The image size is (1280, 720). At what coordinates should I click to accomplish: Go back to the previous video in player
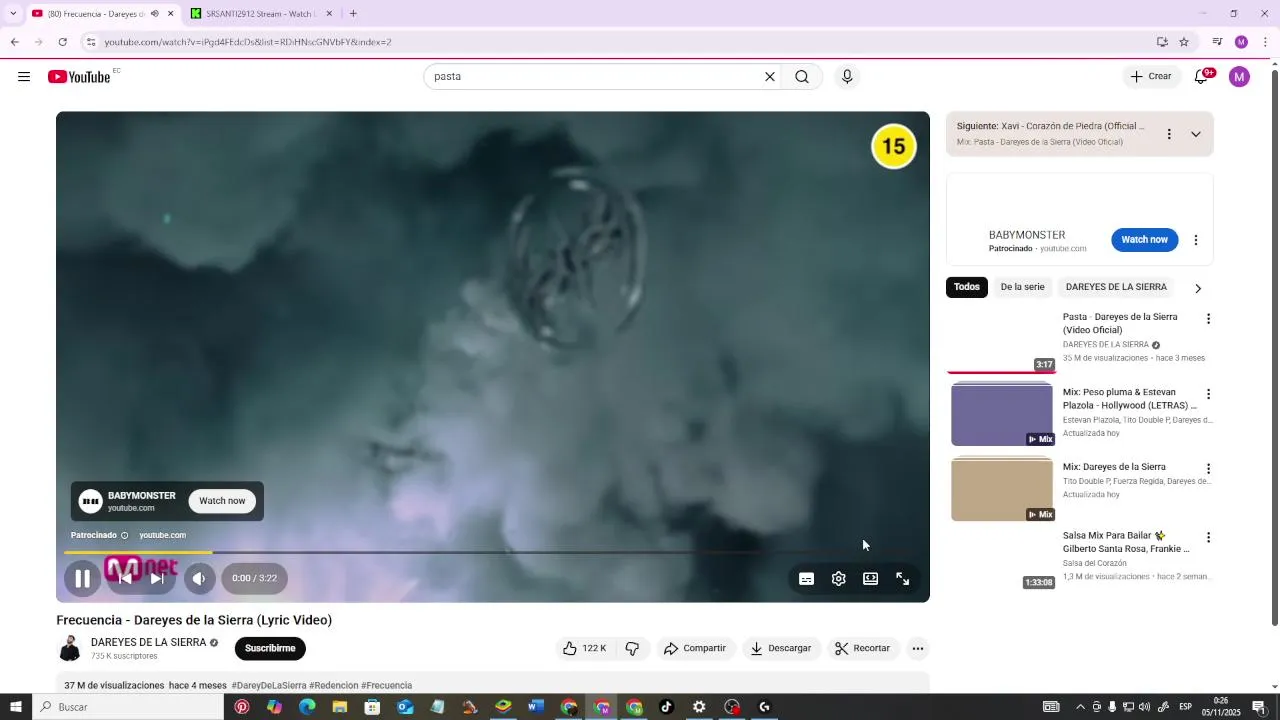click(x=125, y=578)
